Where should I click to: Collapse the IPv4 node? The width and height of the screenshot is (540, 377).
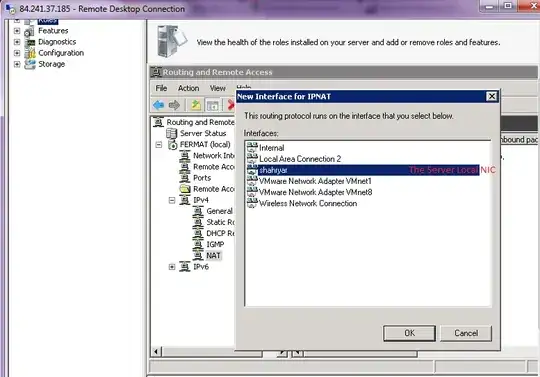172,200
